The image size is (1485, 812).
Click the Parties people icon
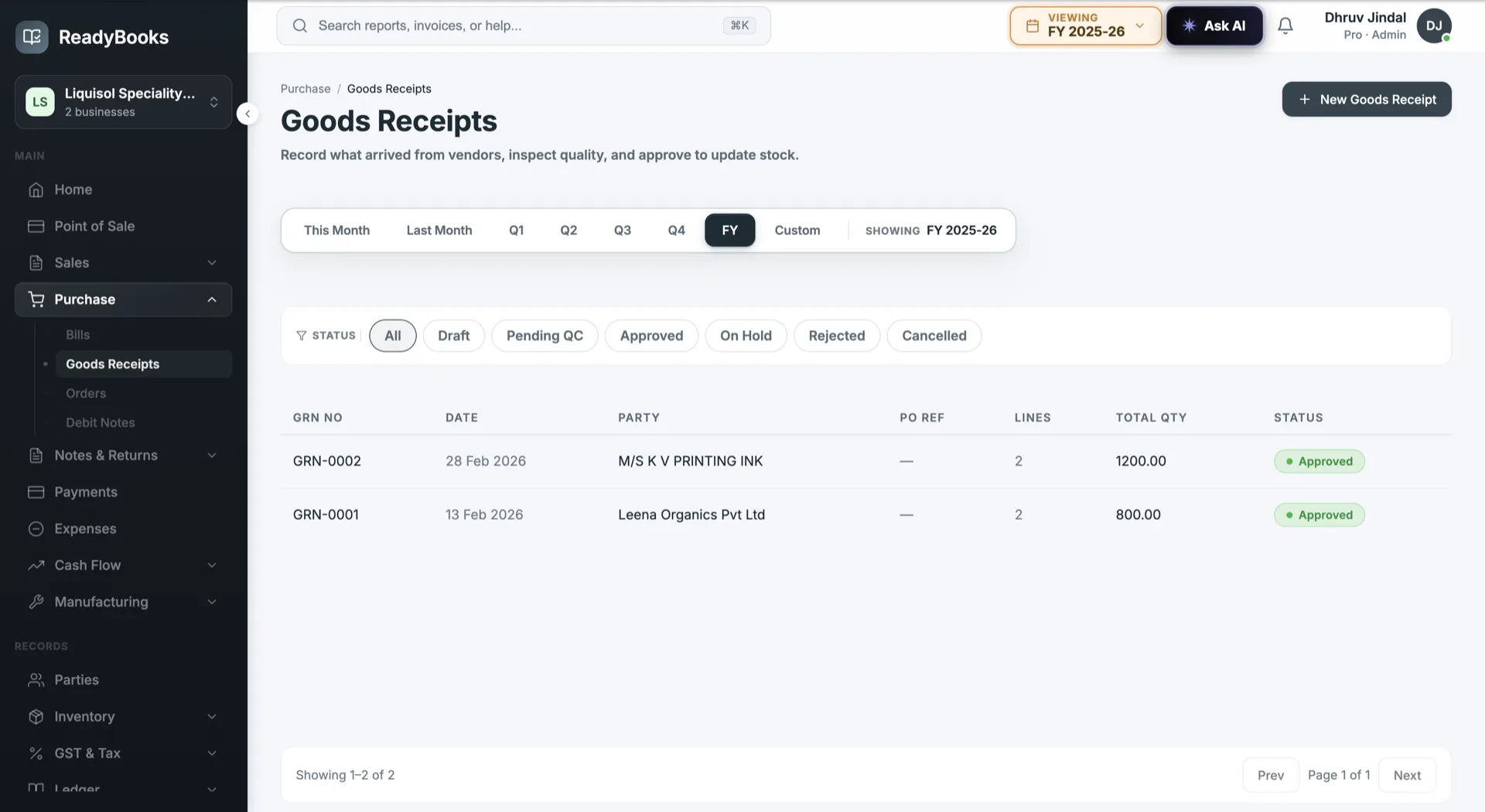tap(36, 680)
